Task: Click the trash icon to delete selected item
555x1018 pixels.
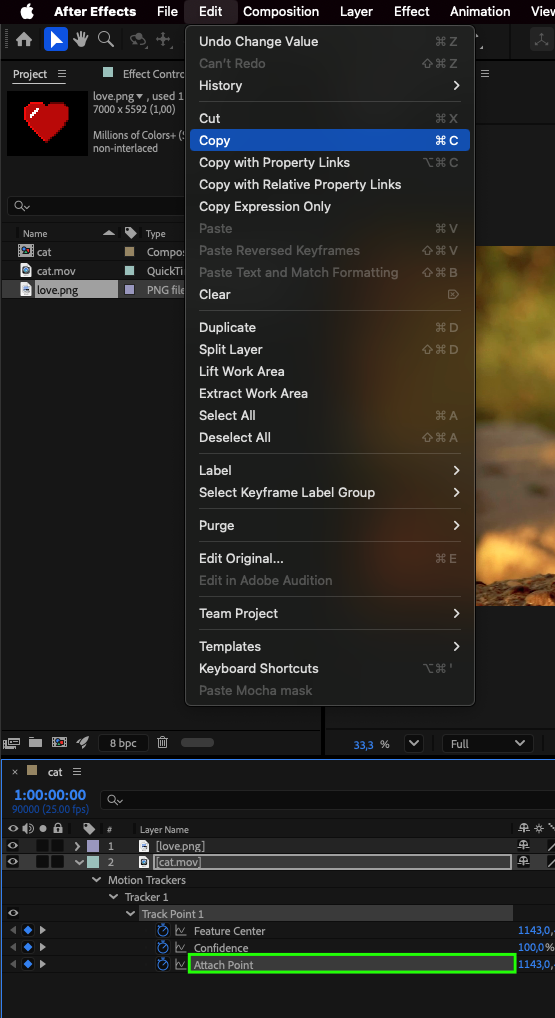Action: pos(163,742)
